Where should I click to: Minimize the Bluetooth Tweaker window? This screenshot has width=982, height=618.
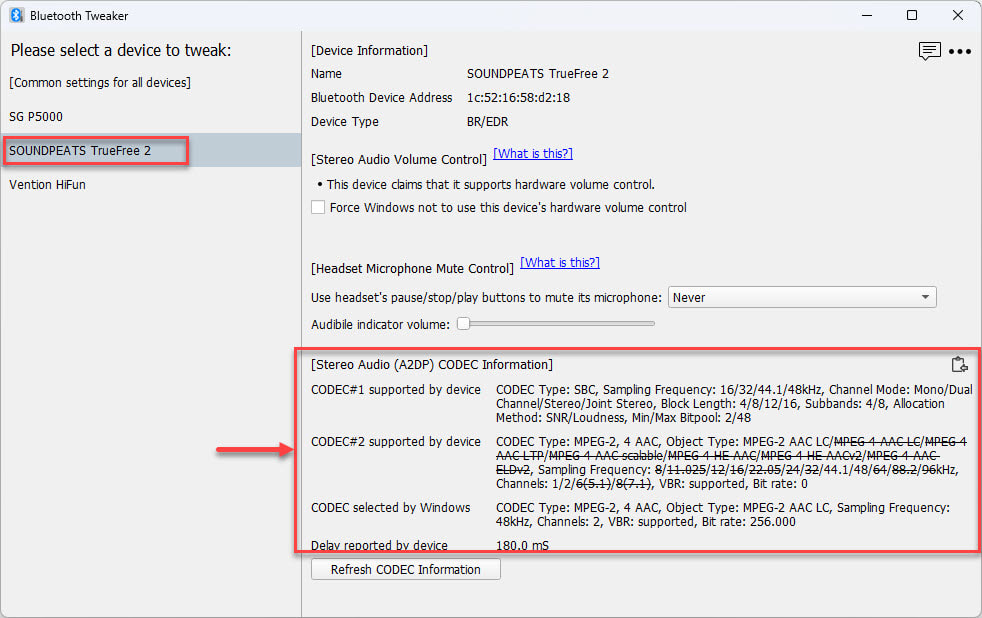pyautogui.click(x=867, y=15)
